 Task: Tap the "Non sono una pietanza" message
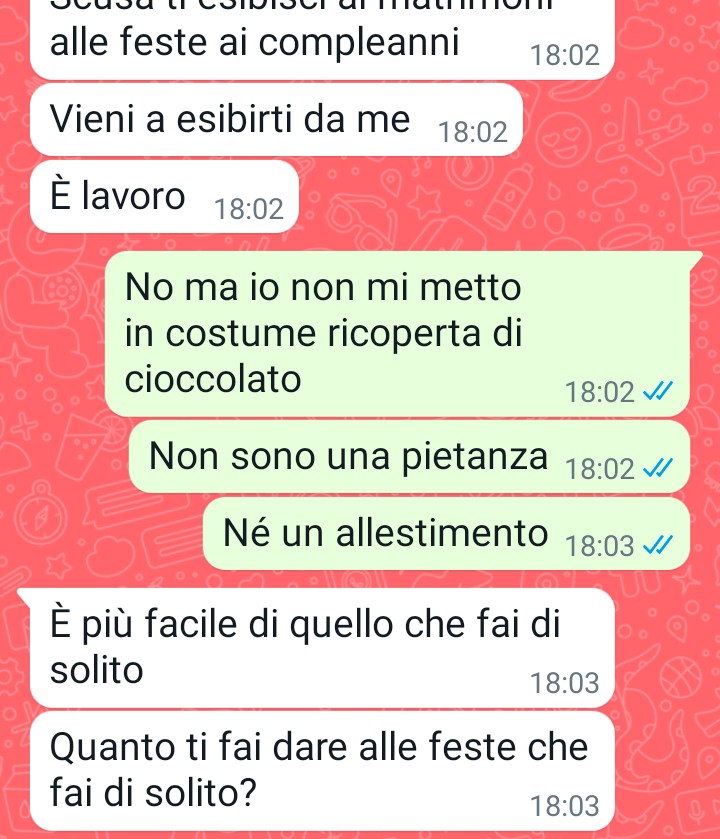tap(409, 457)
